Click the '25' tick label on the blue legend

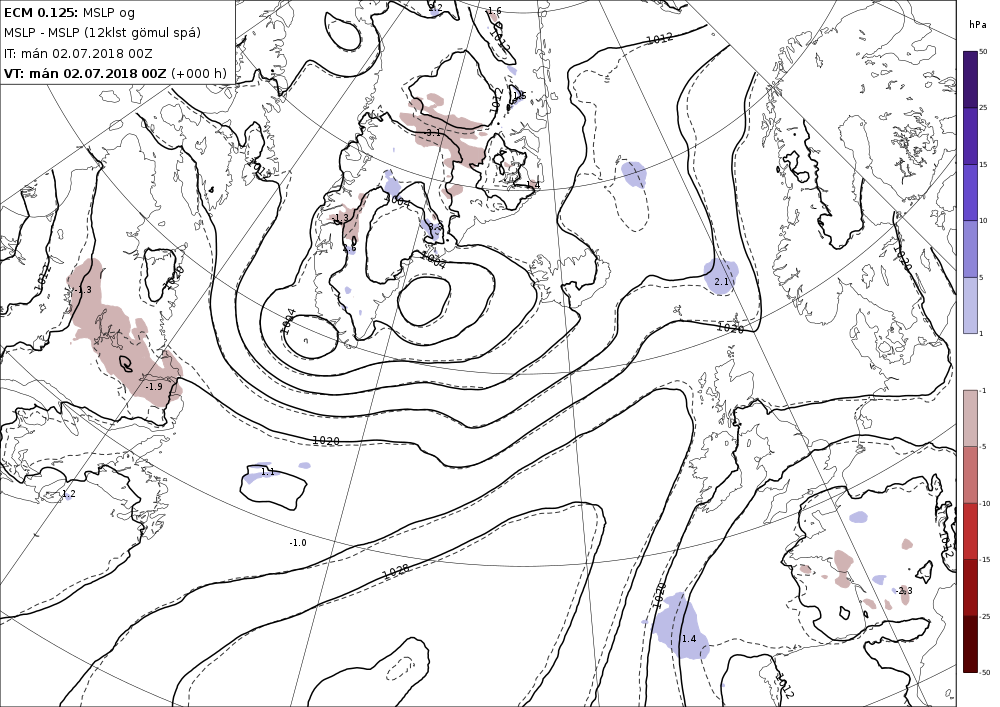(x=983, y=108)
